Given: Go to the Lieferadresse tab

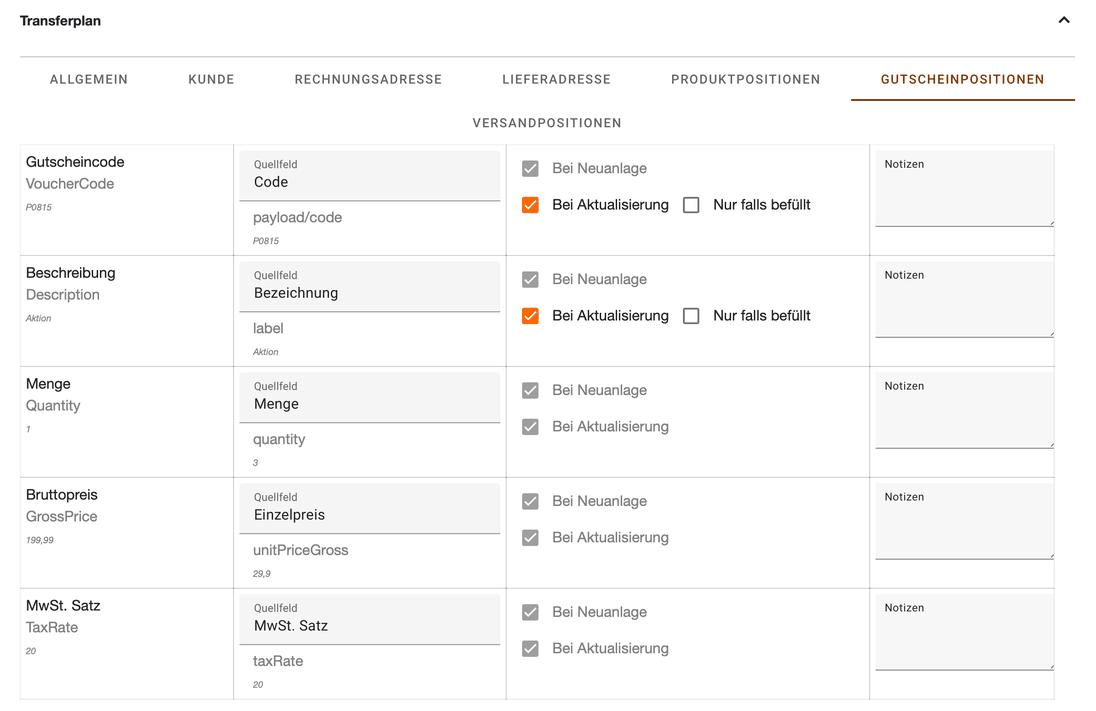Looking at the screenshot, I should tap(556, 80).
